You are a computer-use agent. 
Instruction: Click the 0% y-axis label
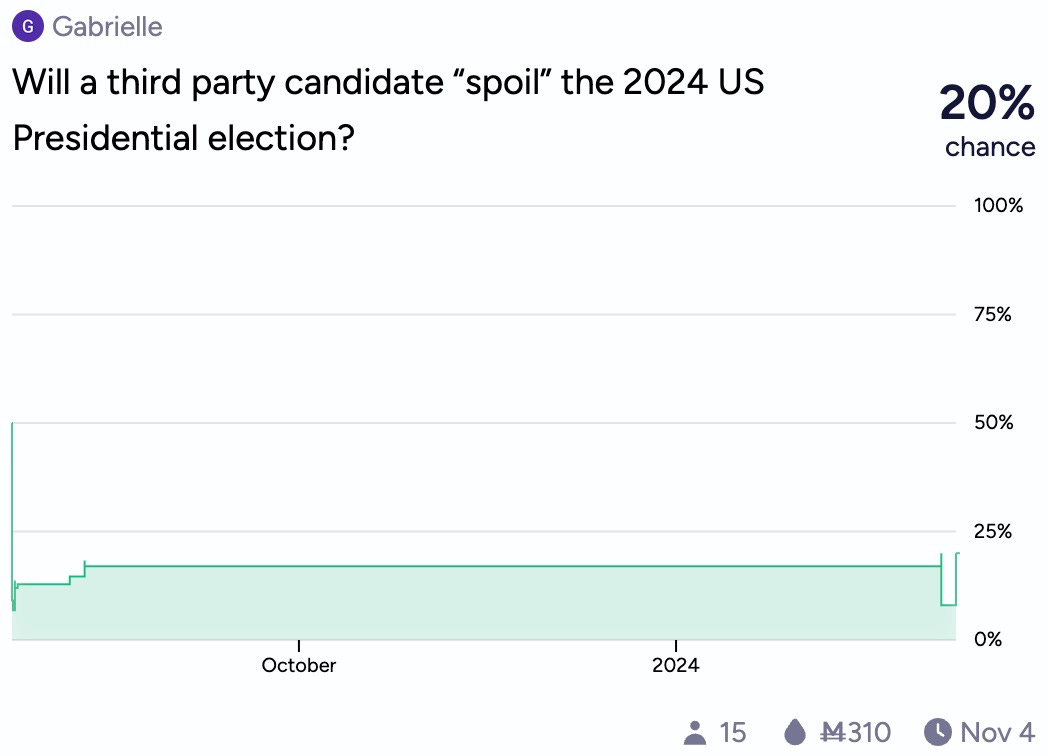tap(988, 639)
